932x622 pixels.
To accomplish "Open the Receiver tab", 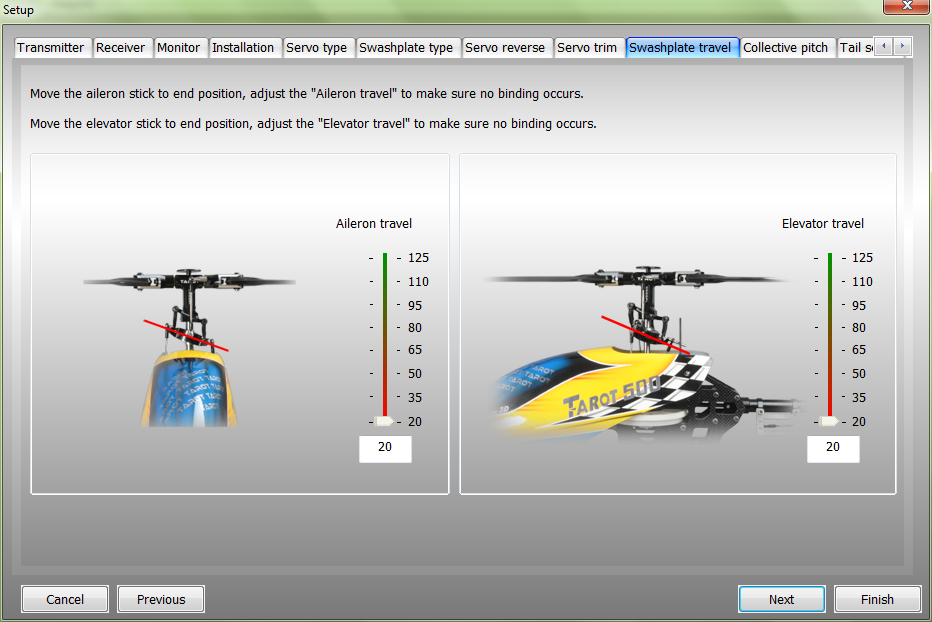I will (121, 48).
